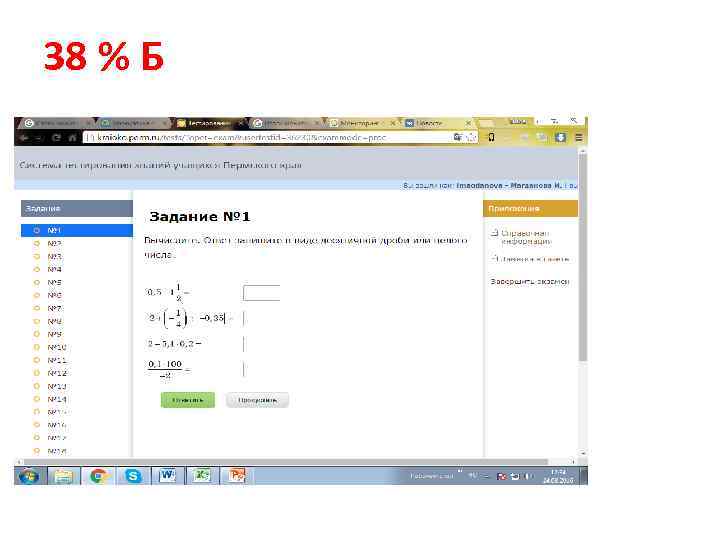Open the second link under Приложения

tap(534, 259)
